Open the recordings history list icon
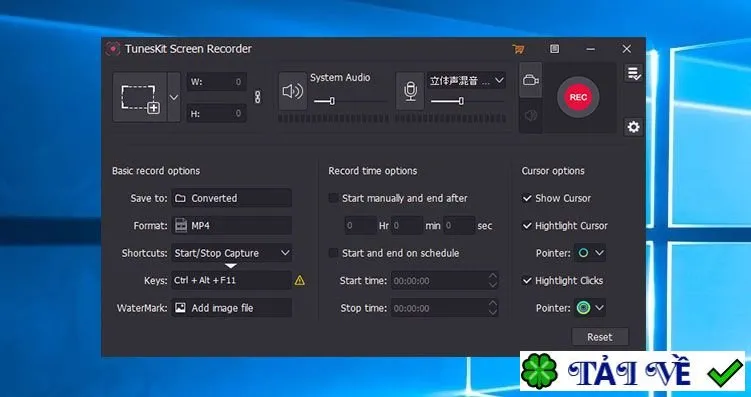Screen dimensions: 751x397 (x=633, y=73)
